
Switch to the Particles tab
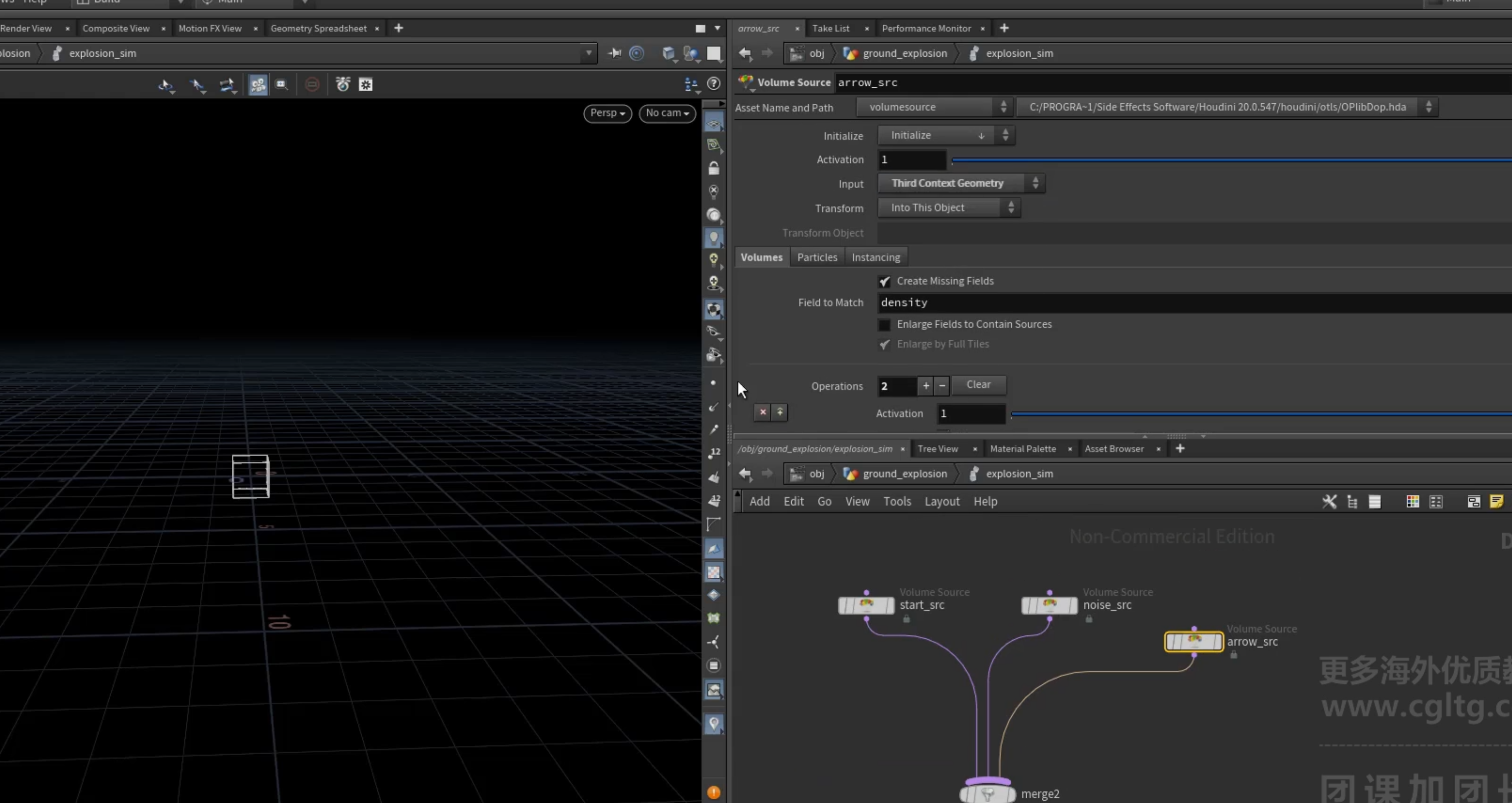[x=817, y=257]
